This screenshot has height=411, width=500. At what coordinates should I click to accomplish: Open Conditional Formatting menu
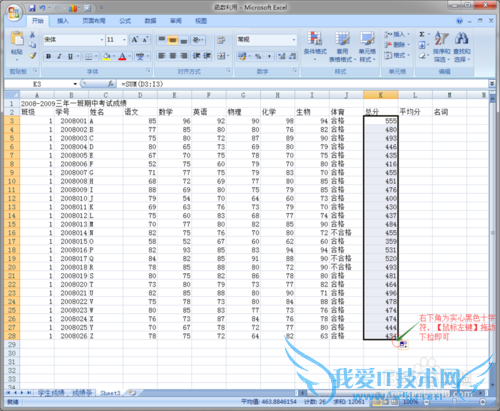pyautogui.click(x=315, y=46)
